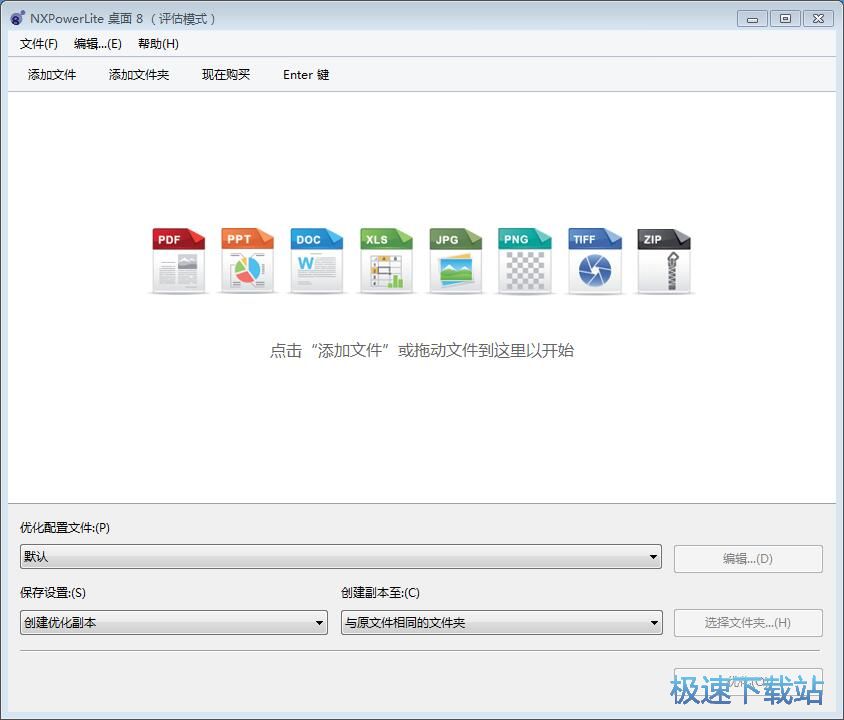Open the 文件(F) menu

coord(39,44)
